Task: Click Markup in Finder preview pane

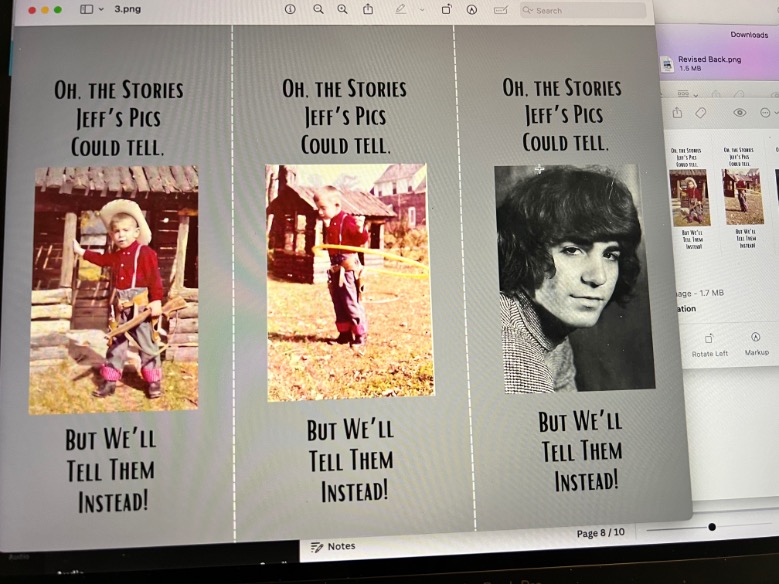Action: pos(757,344)
